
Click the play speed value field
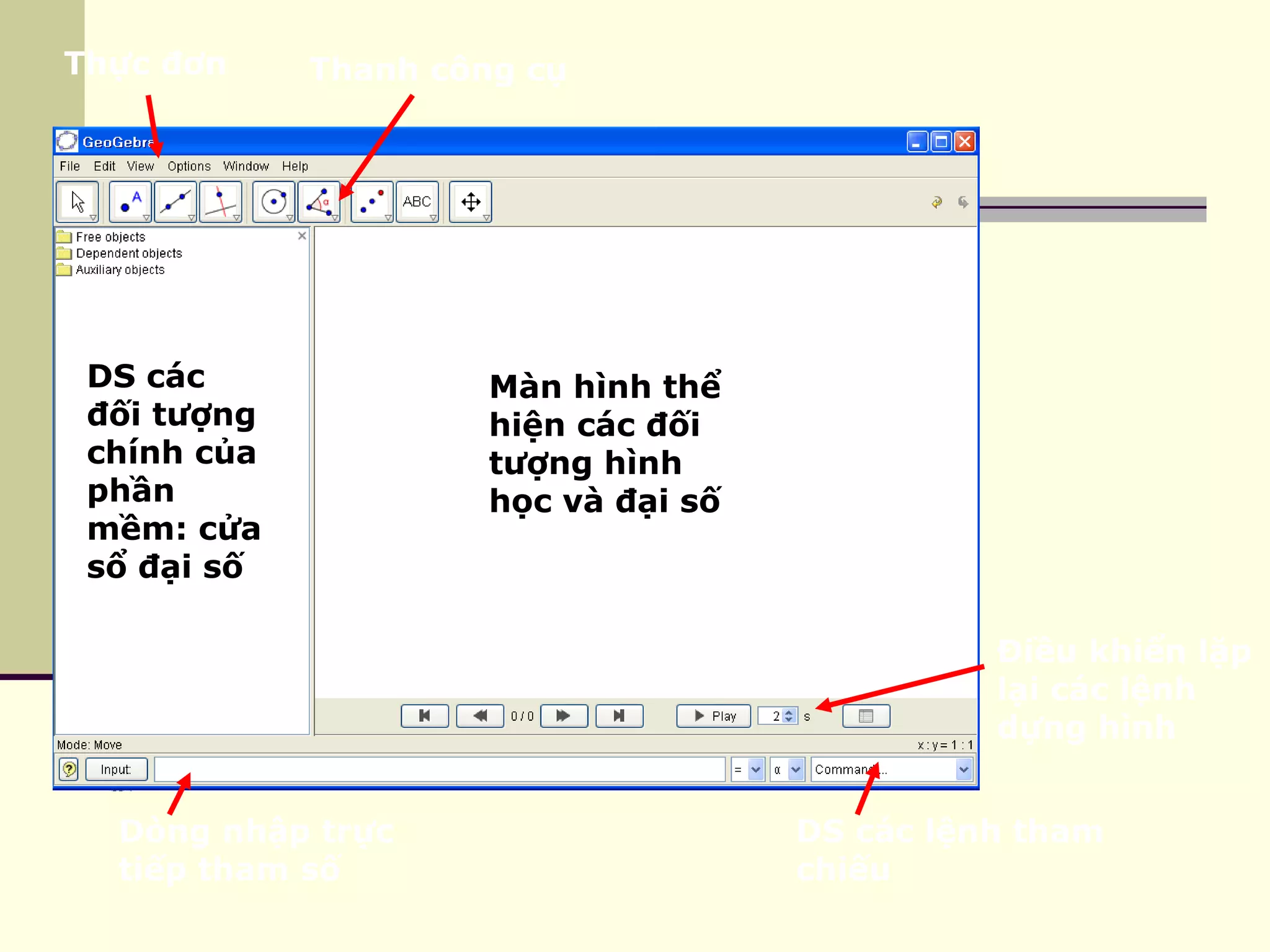[x=771, y=716]
